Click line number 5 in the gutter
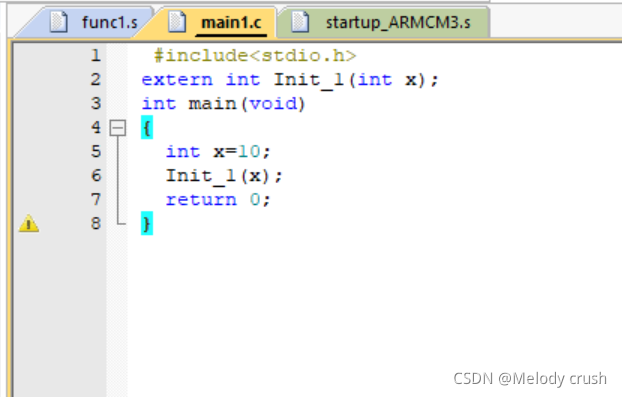 click(96, 152)
